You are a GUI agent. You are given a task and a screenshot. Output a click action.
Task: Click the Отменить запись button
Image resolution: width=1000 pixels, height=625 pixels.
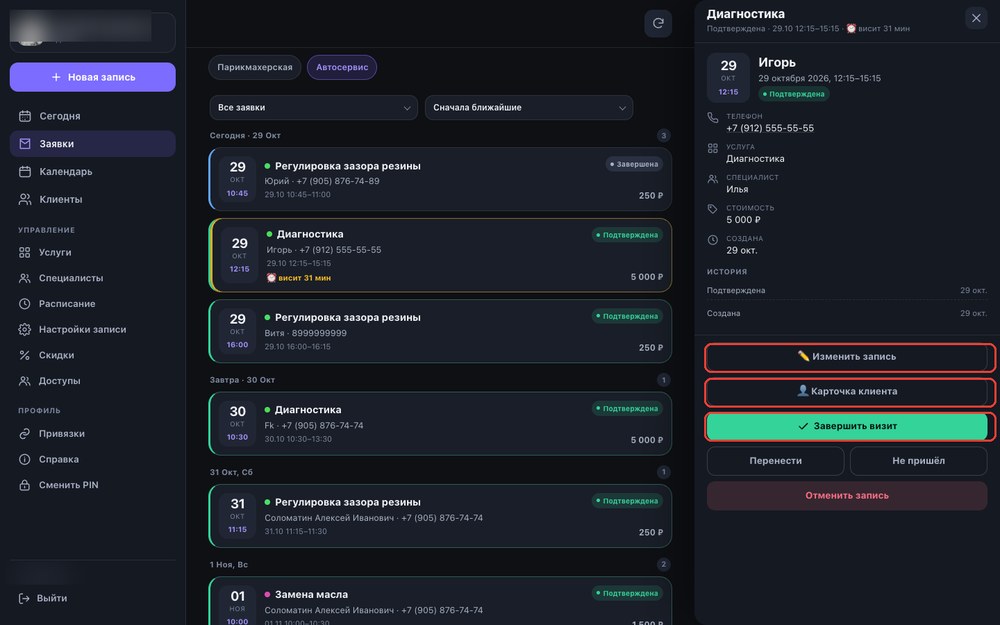[x=847, y=496]
